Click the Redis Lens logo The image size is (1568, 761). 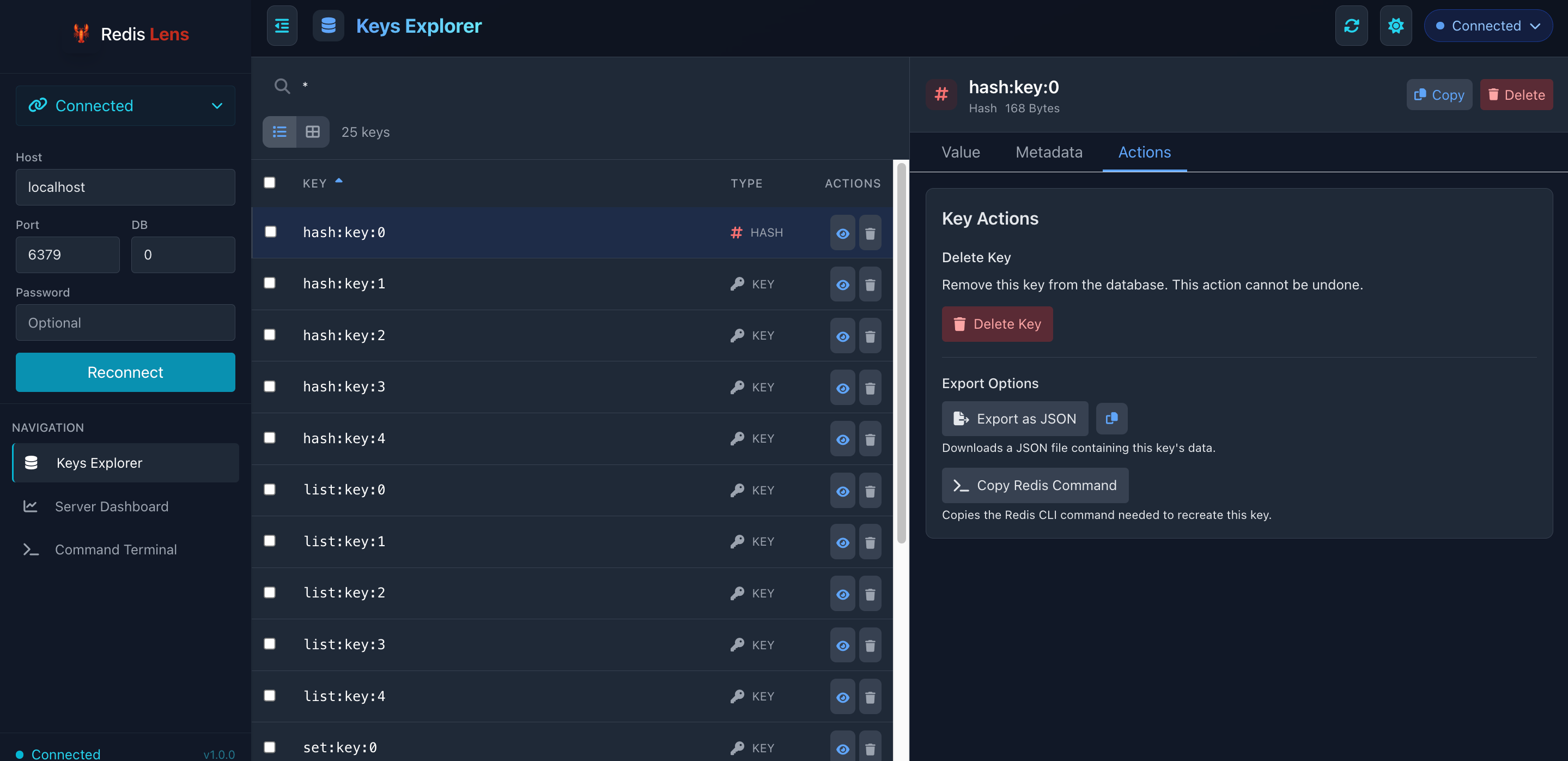(130, 33)
